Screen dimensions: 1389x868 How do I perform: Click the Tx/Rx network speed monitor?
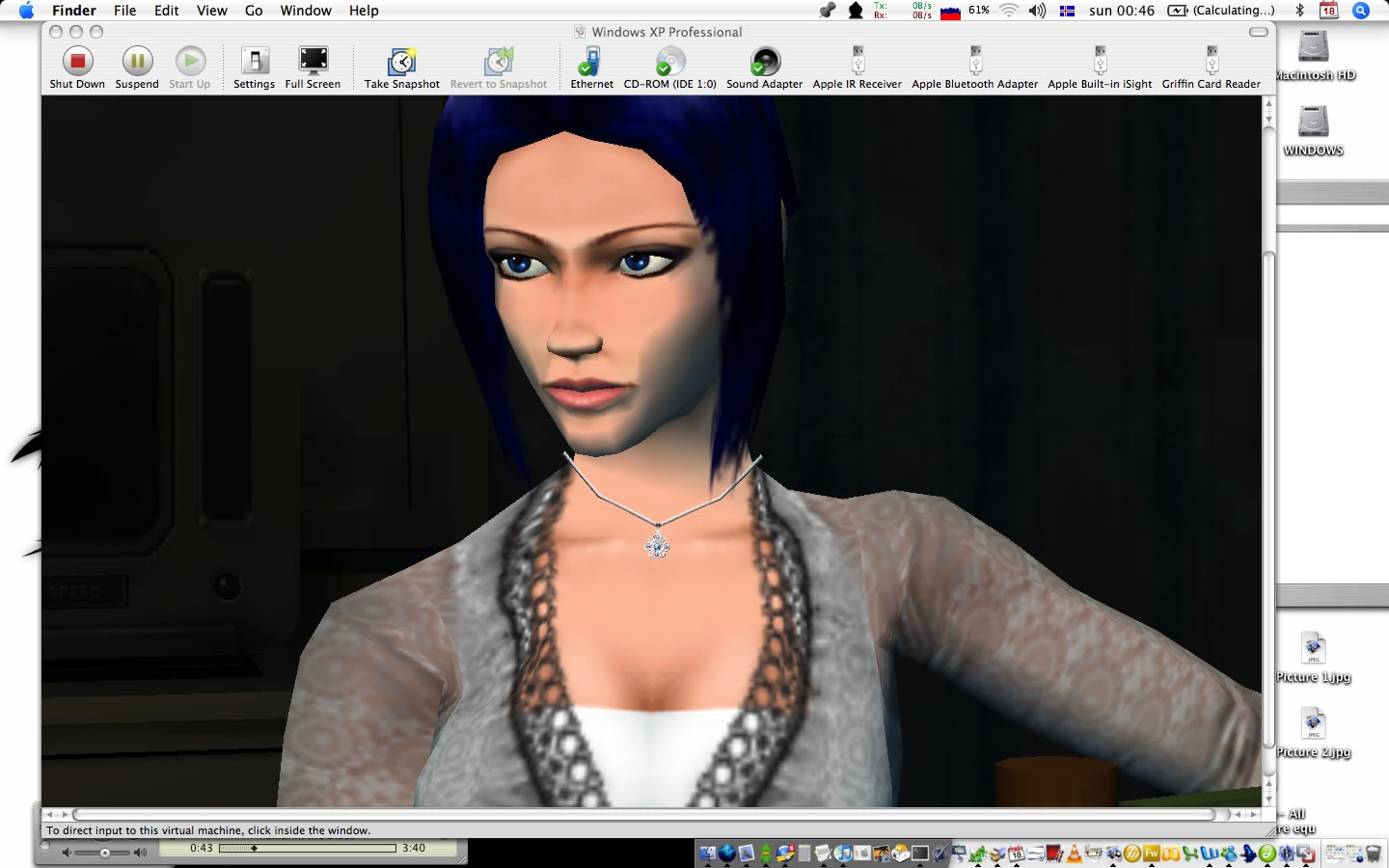pos(903,11)
